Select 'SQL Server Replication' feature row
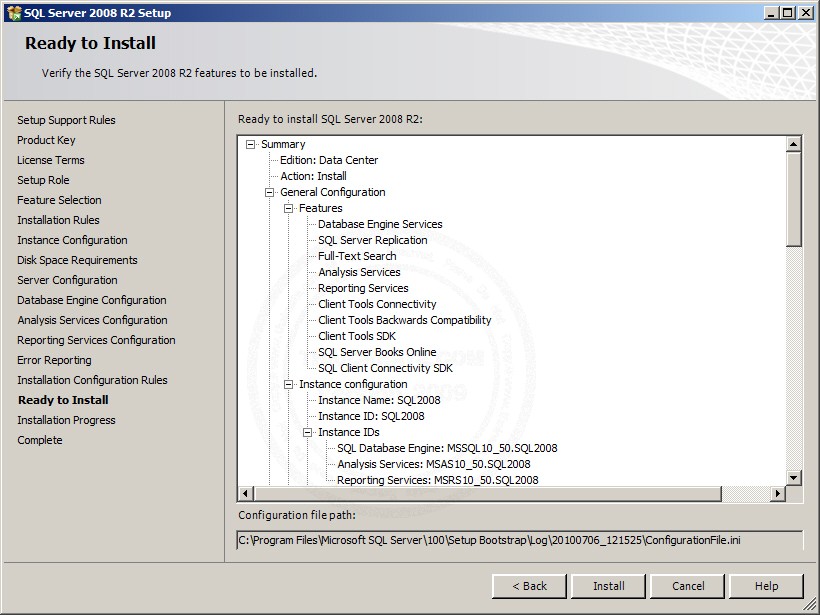820x615 pixels. coord(372,241)
